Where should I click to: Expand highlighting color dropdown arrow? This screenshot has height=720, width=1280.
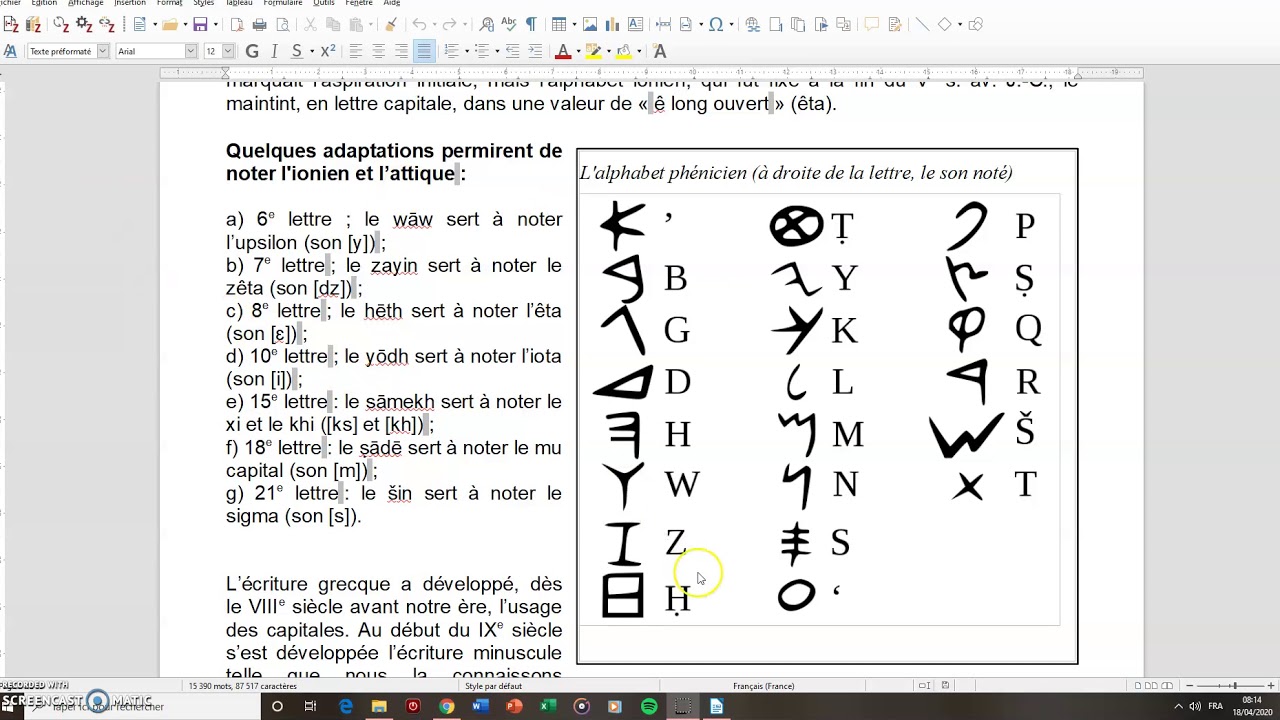click(x=608, y=51)
